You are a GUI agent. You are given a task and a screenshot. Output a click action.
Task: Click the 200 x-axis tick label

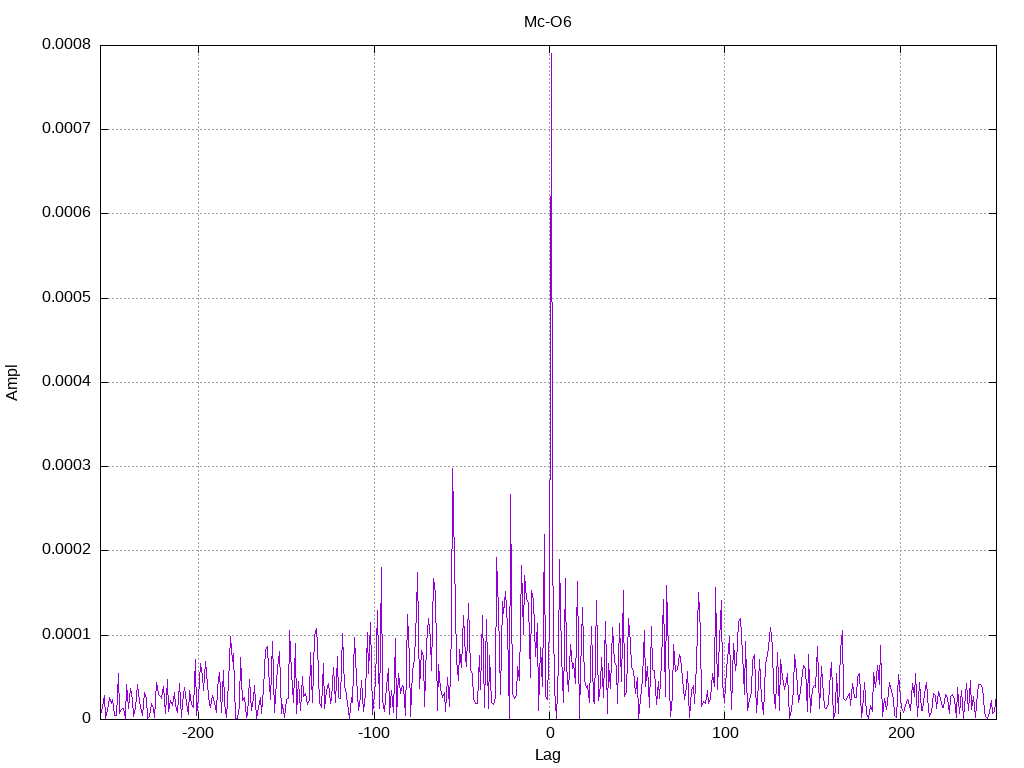coord(901,733)
